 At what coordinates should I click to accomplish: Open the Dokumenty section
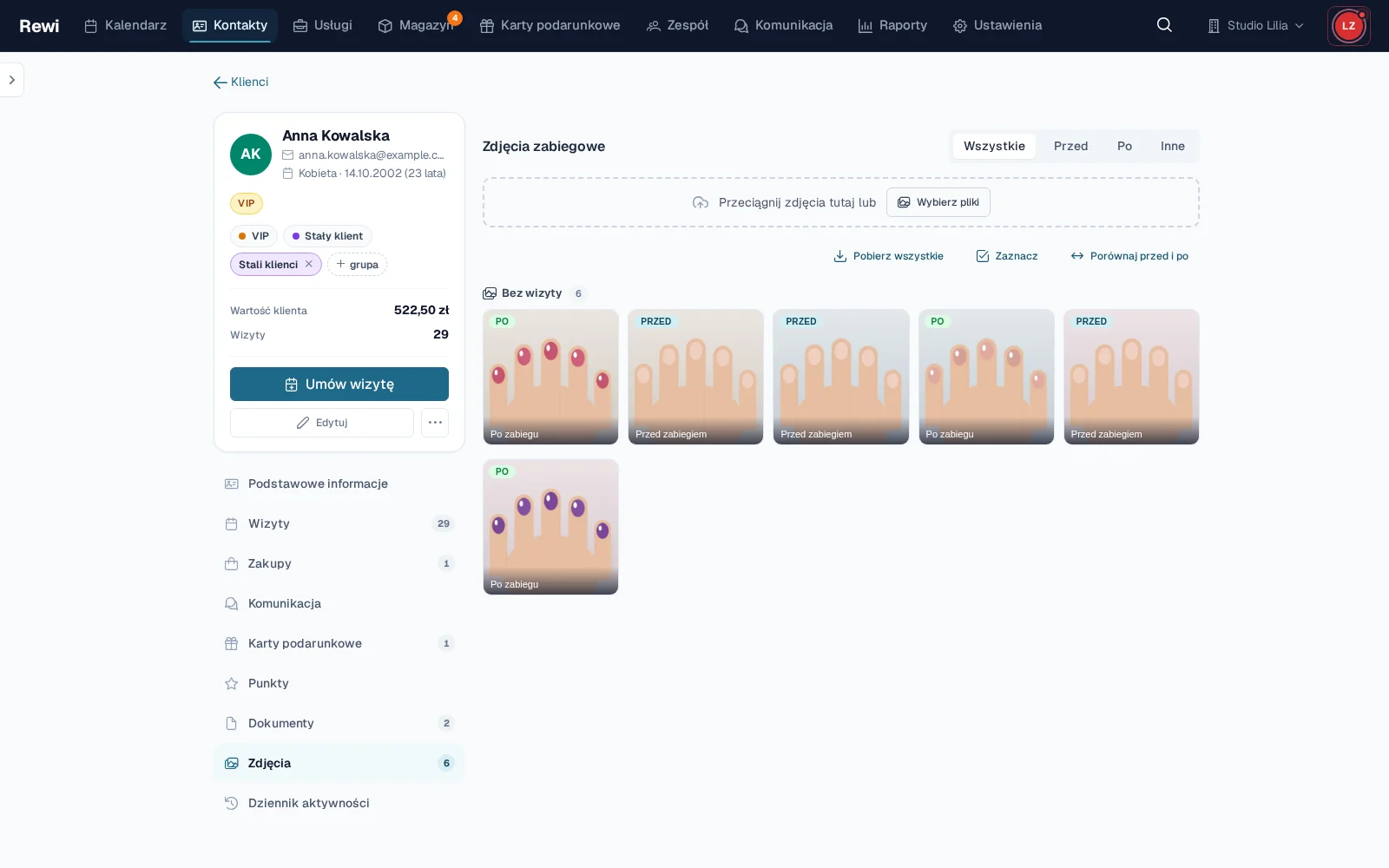click(x=339, y=723)
